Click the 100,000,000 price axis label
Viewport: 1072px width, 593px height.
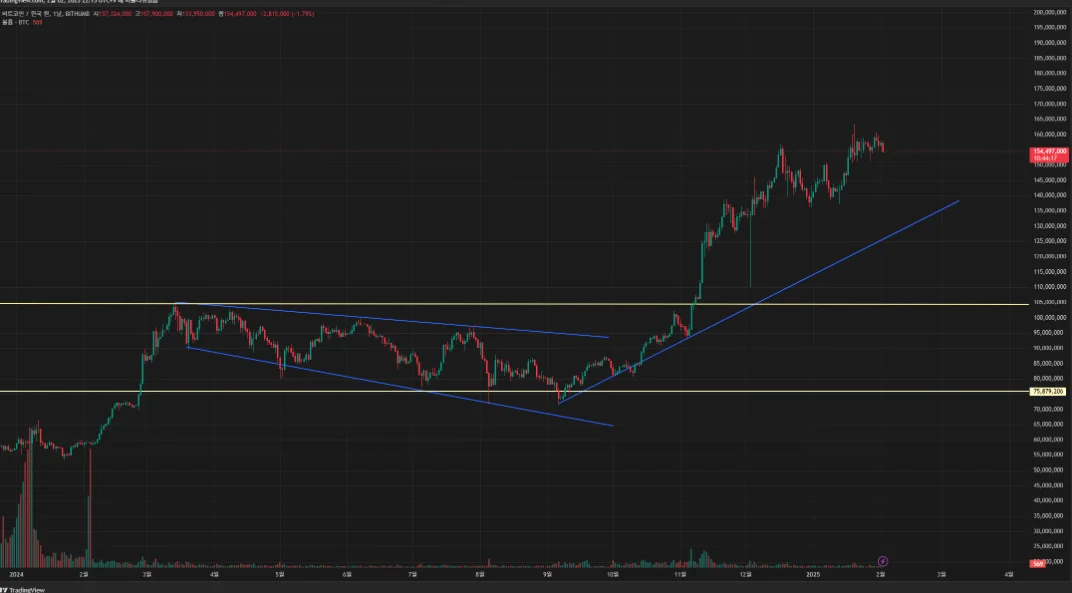[1050, 317]
